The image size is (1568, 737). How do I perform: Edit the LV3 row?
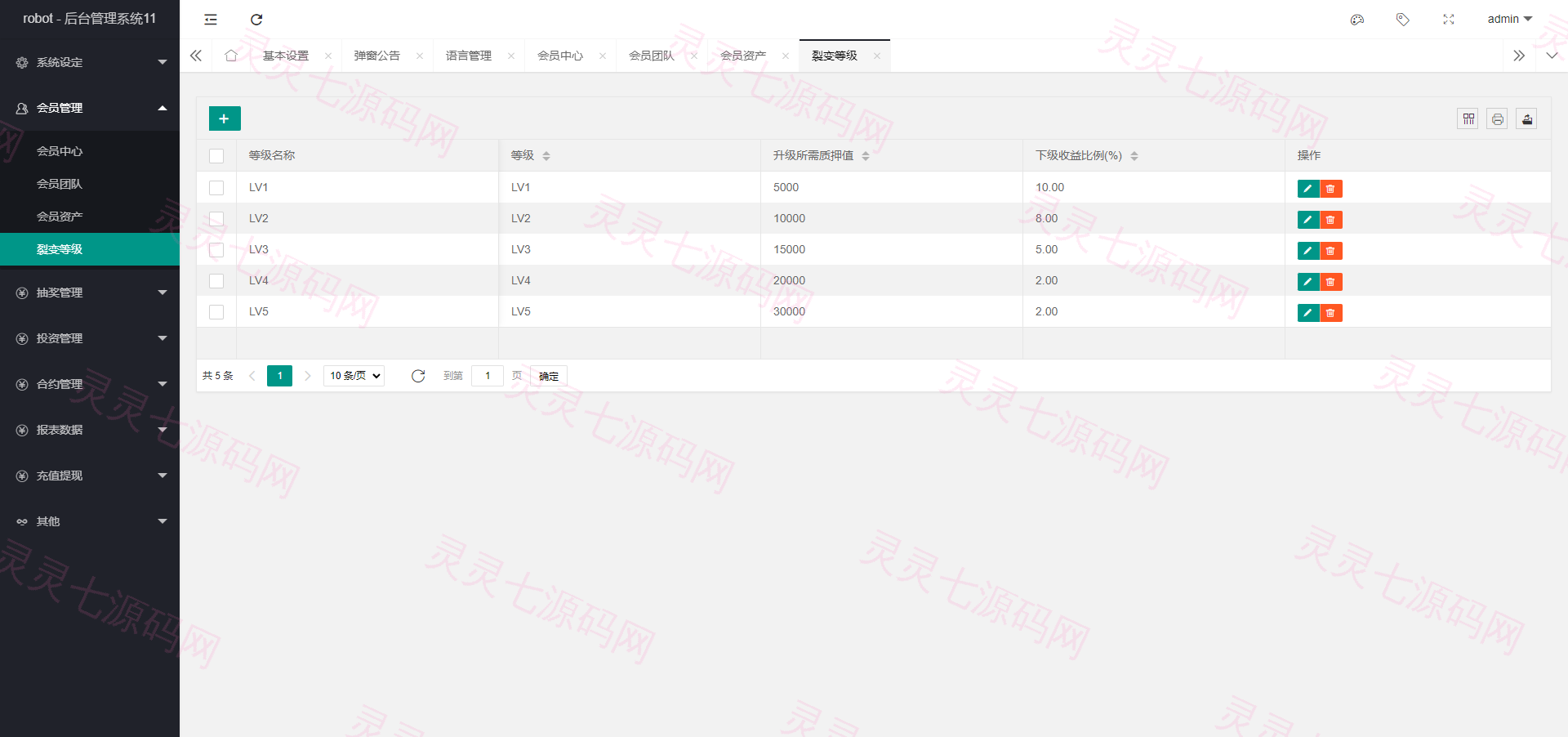coord(1308,251)
